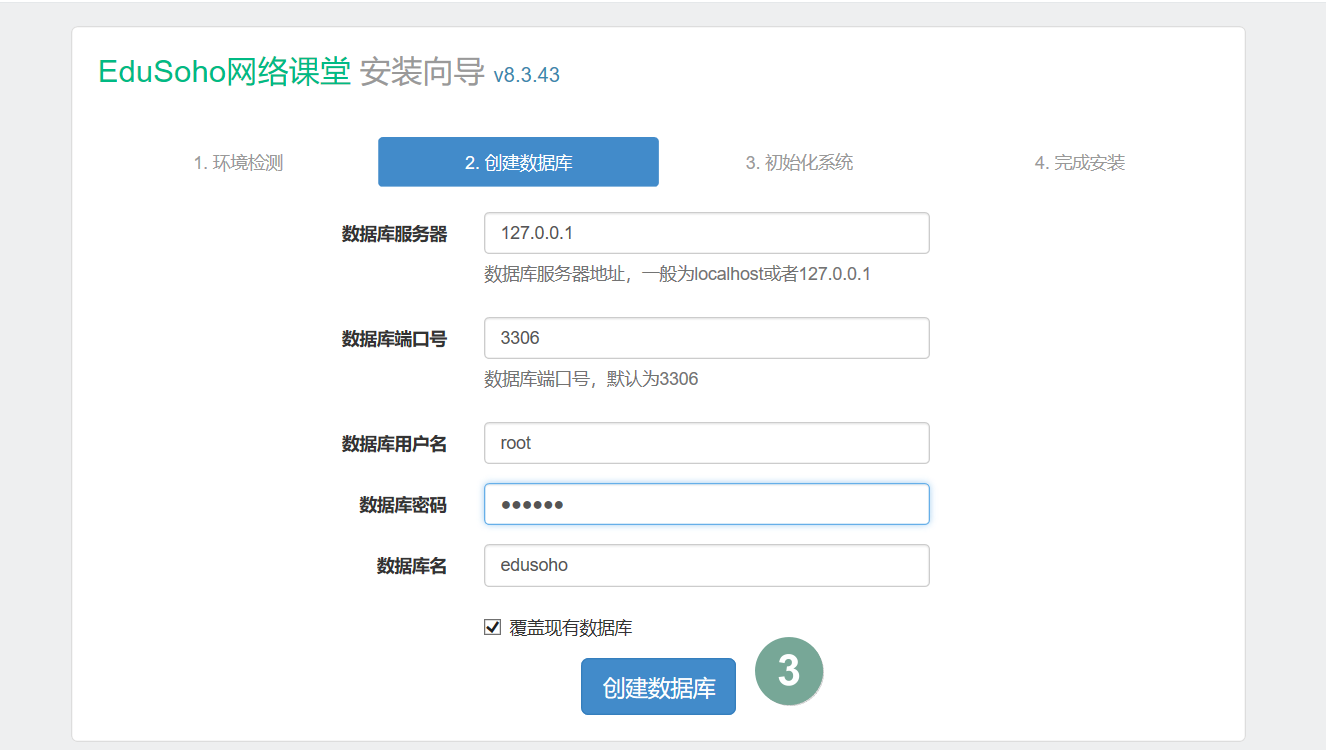Screen dimensions: 1326x750
Task: Click the 覆盖现有数据库 label text
Action: click(x=571, y=628)
